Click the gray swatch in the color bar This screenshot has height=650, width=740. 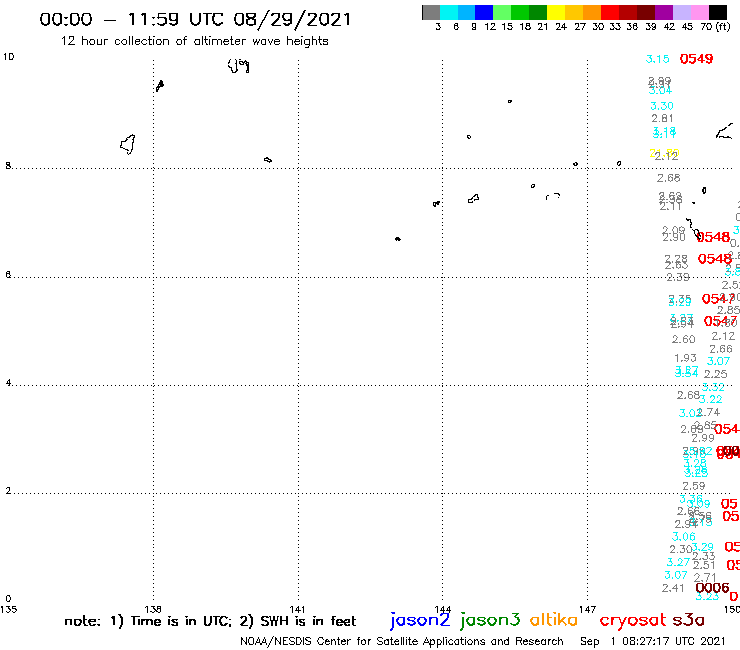coord(431,12)
